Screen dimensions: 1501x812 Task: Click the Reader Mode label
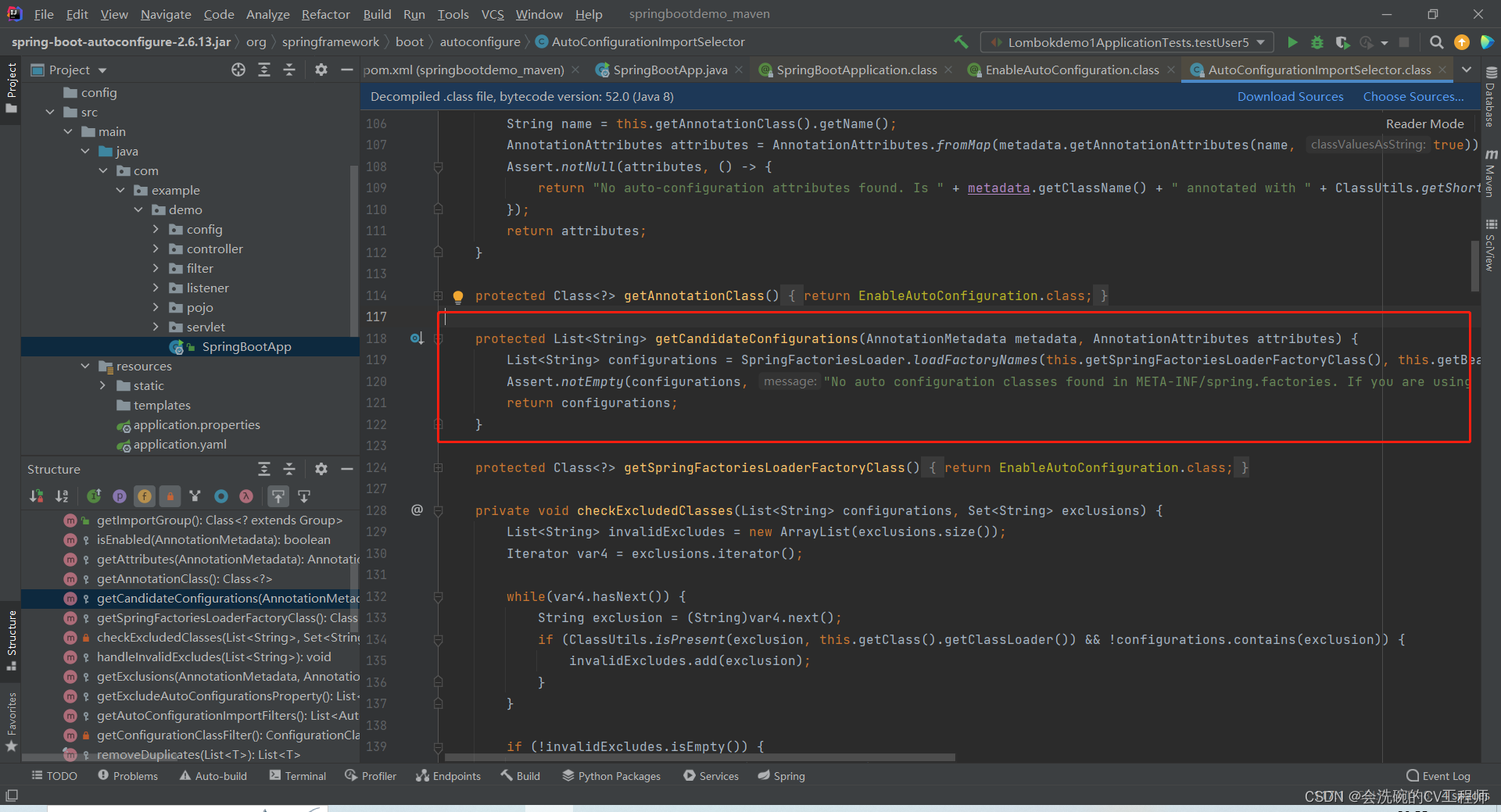point(1424,124)
